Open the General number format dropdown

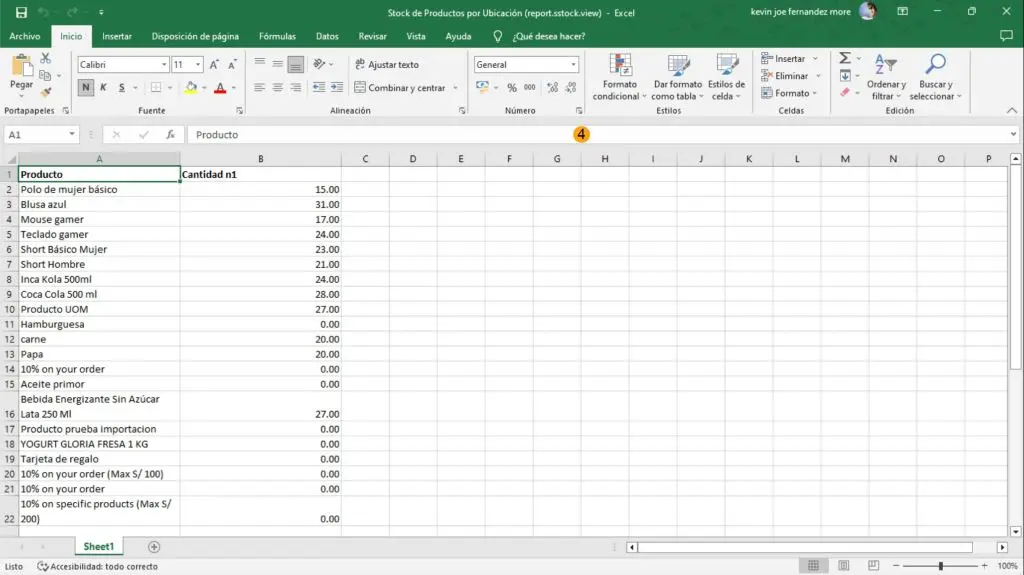(573, 65)
